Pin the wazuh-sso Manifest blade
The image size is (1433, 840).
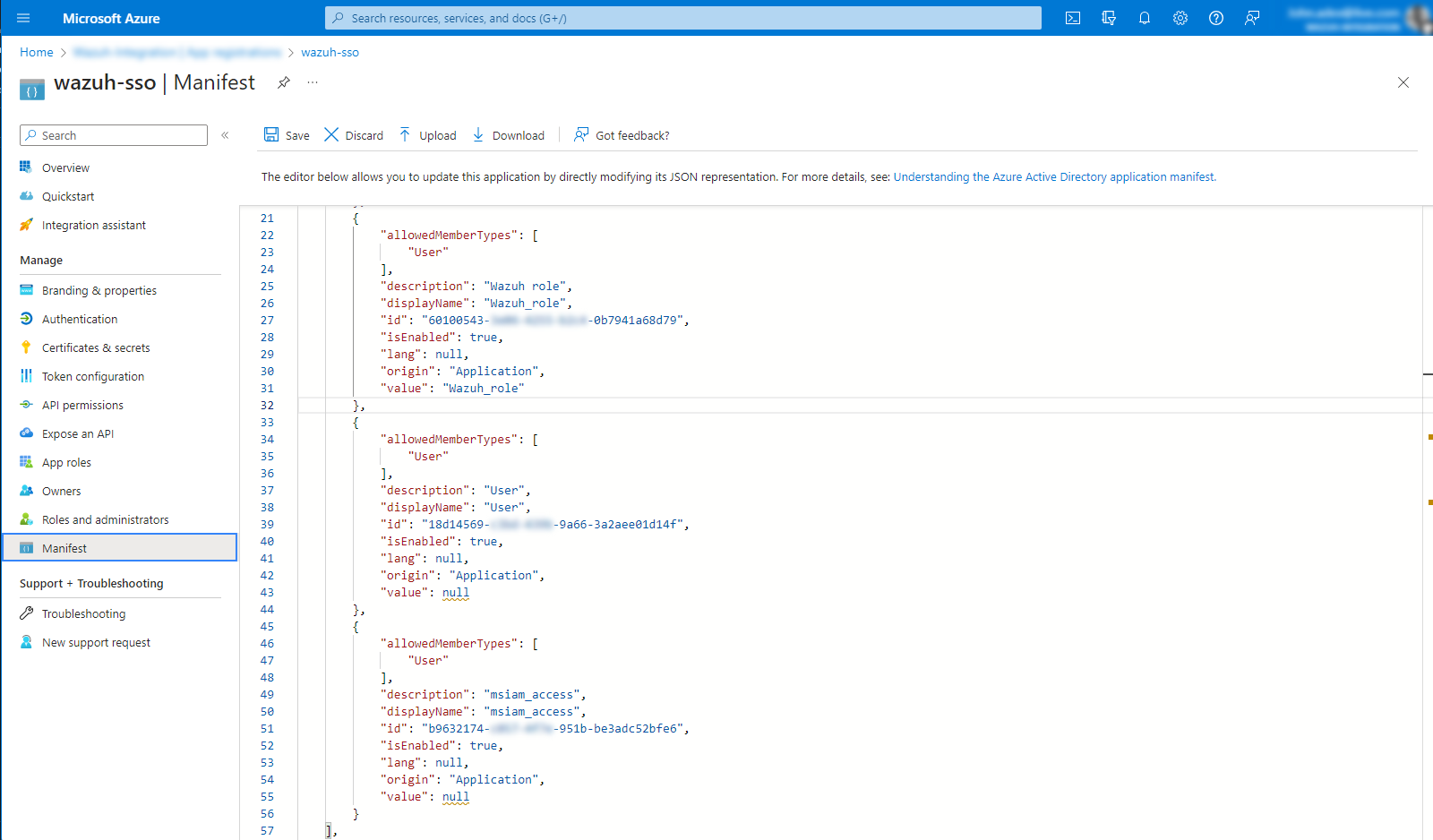pyautogui.click(x=284, y=82)
